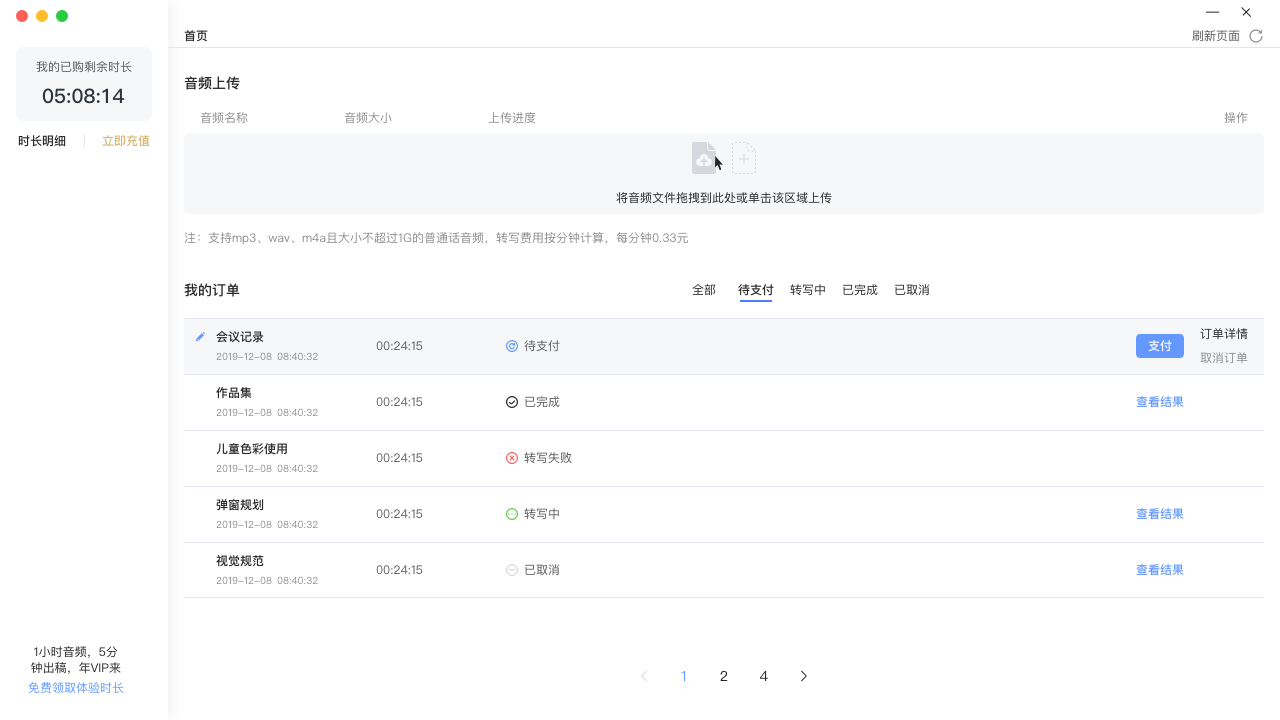Click the 已完成 checkmark icon for 作品集
The height and width of the screenshot is (720, 1280).
511,401
